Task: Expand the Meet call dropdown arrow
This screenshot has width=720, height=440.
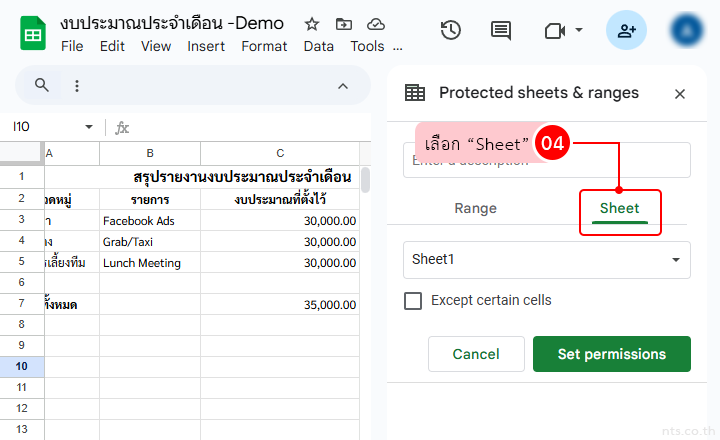Action: pyautogui.click(x=579, y=30)
